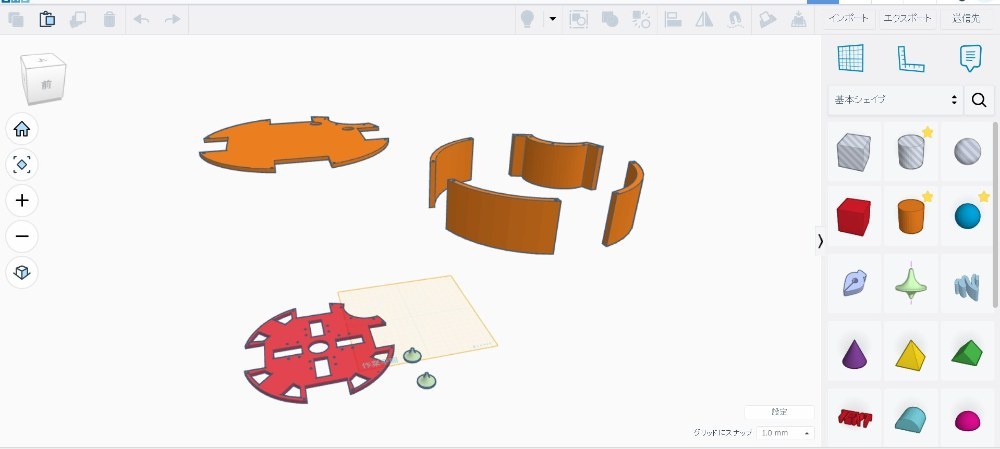Screen dimensions: 1000x449
Task: Click the Cruise magnet tool icon
Action: click(735, 19)
